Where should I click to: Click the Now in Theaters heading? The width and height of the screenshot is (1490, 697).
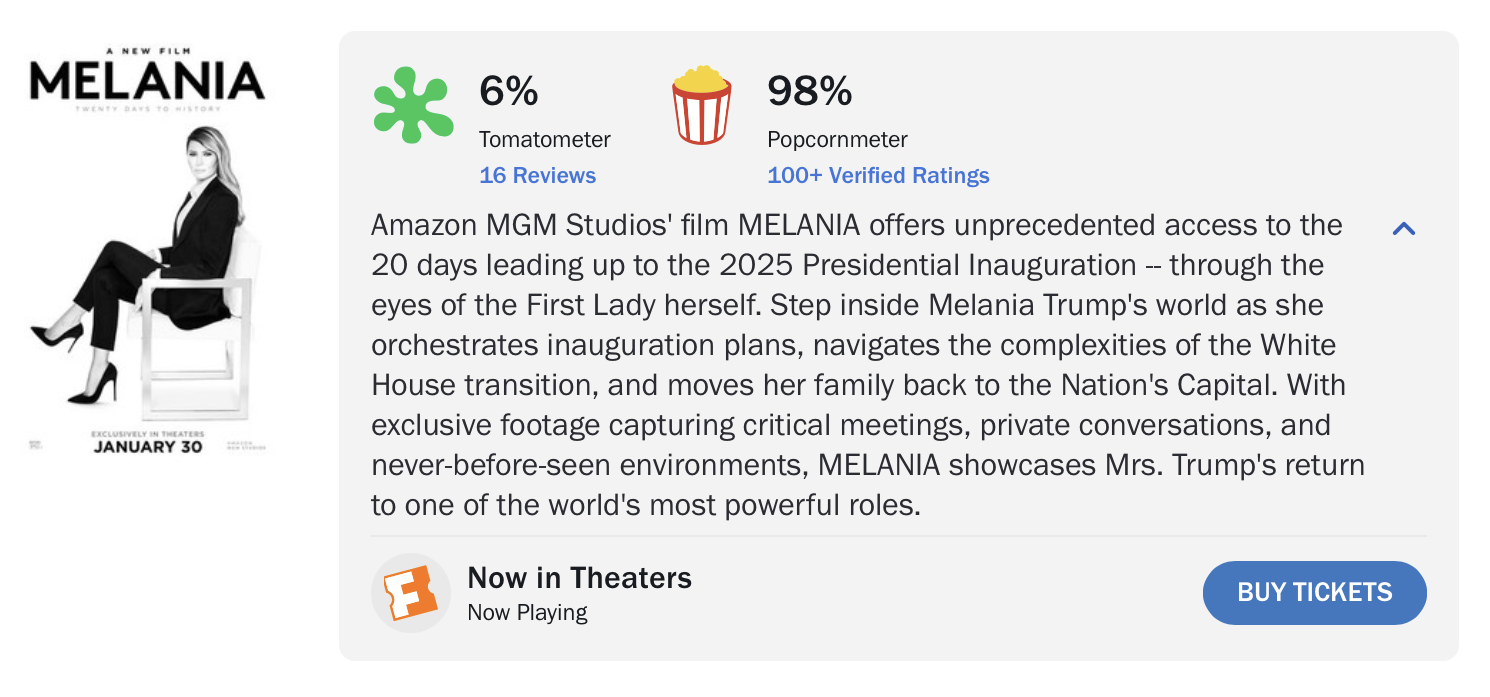(x=579, y=578)
